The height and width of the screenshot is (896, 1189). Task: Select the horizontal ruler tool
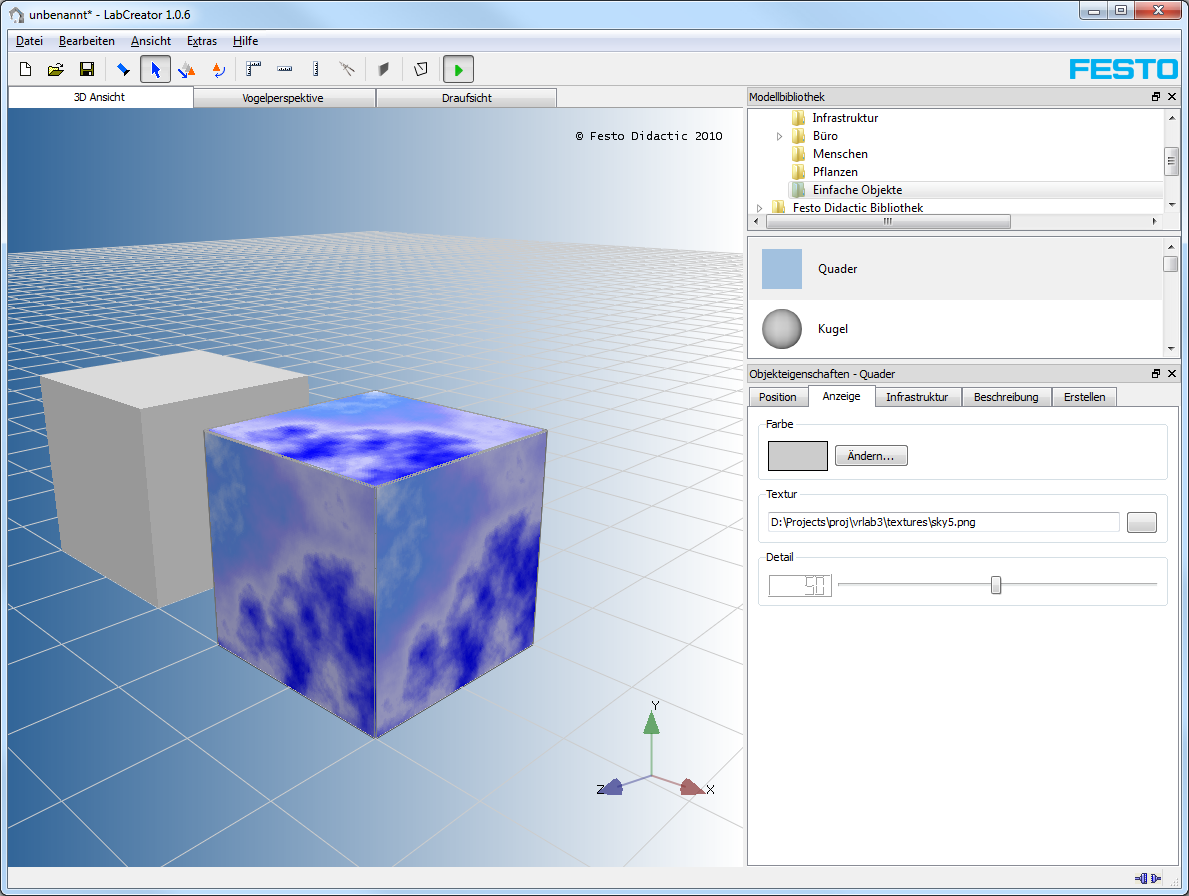point(284,70)
